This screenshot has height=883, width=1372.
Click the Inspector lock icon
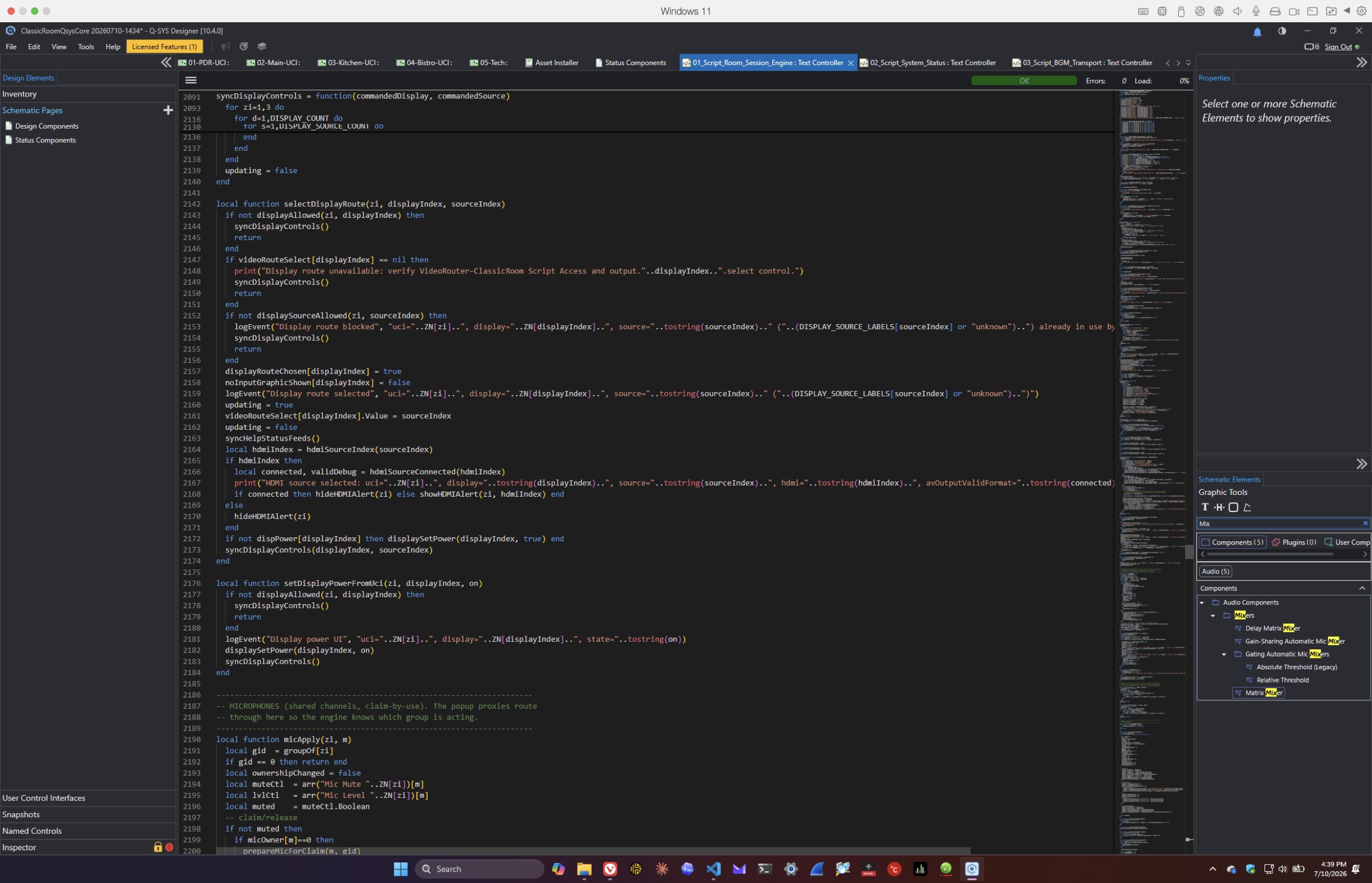pos(158,847)
